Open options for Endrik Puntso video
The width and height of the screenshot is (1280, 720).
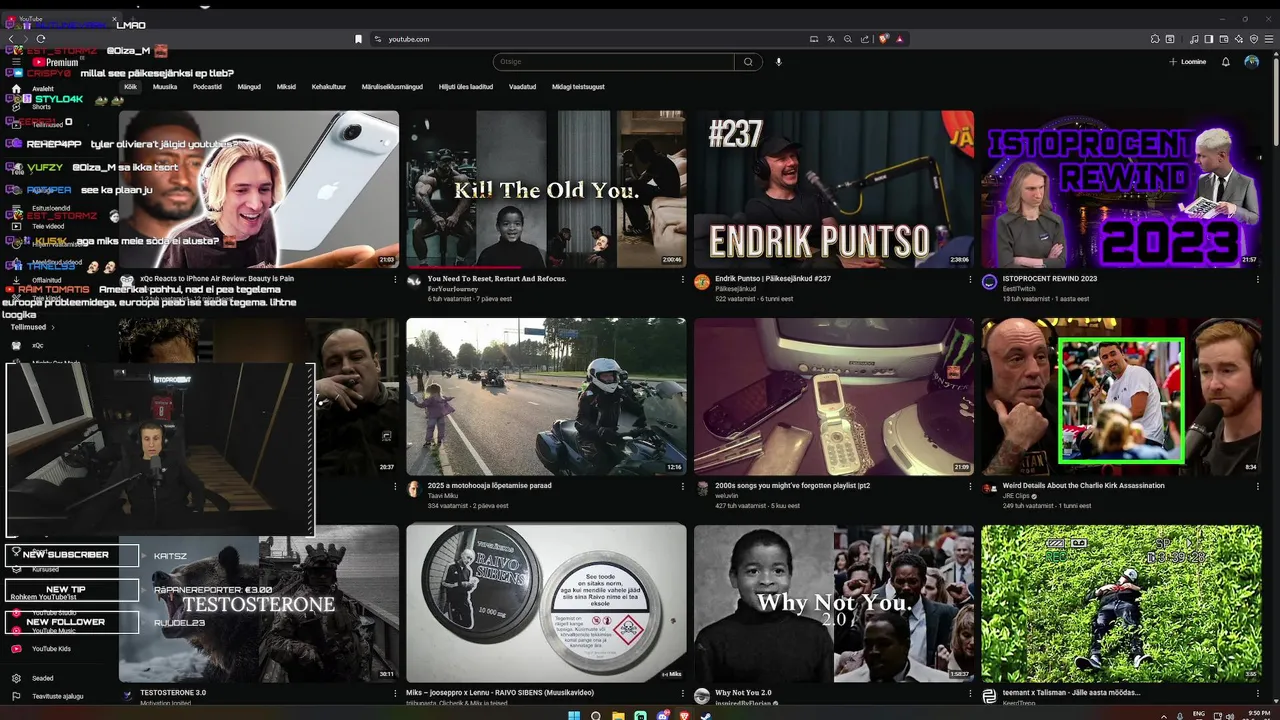click(x=970, y=279)
